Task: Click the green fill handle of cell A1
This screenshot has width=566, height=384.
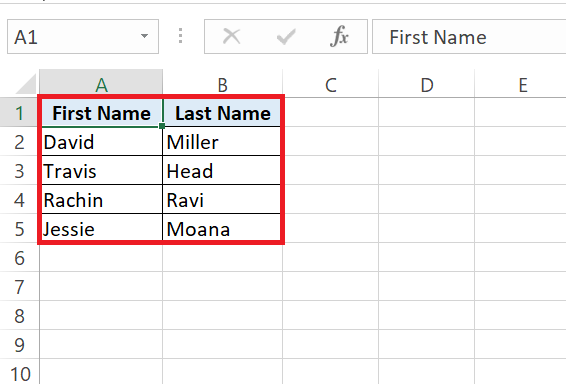Action: coord(162,126)
